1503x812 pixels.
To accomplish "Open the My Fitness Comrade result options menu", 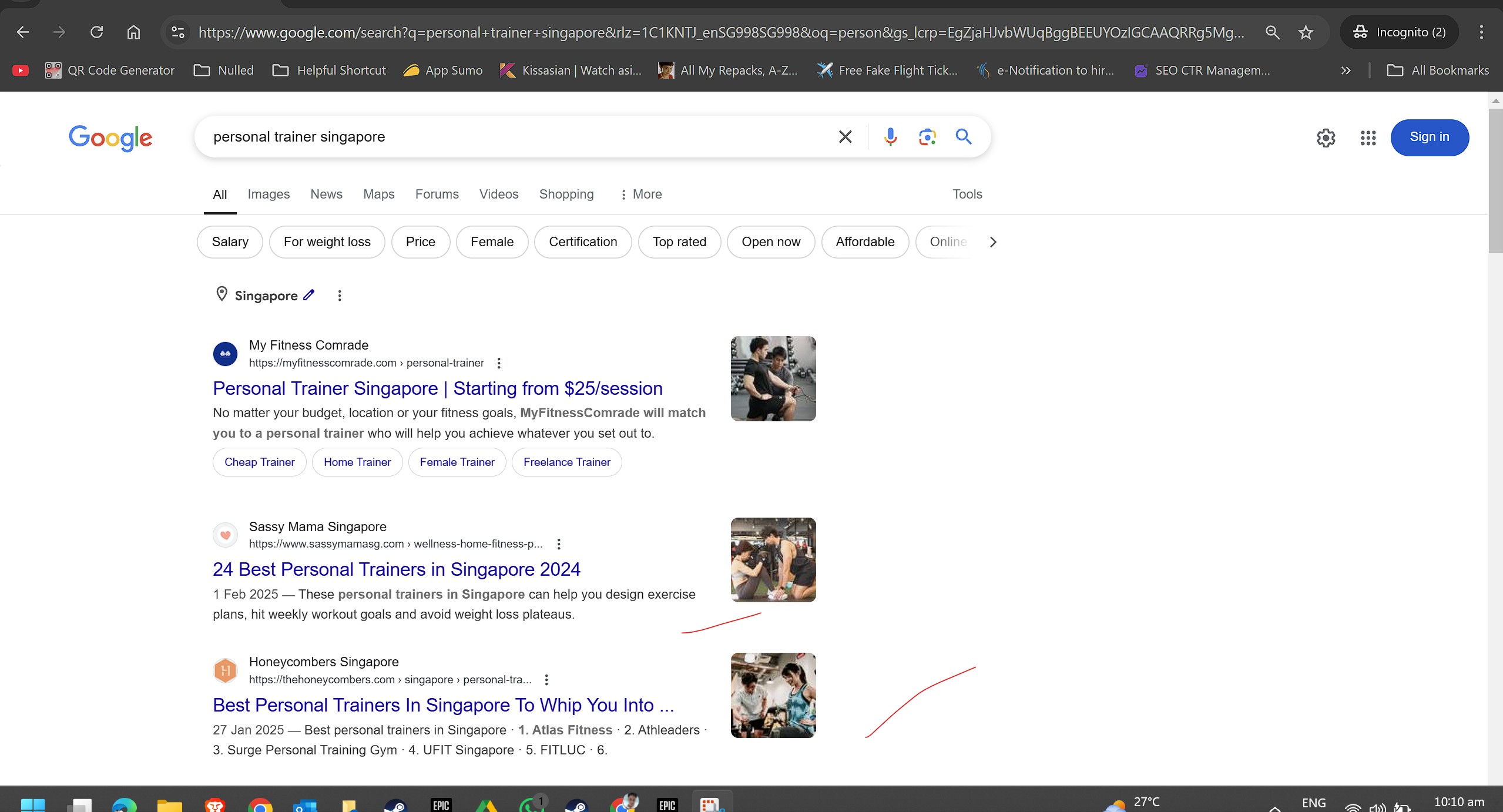I will click(499, 363).
